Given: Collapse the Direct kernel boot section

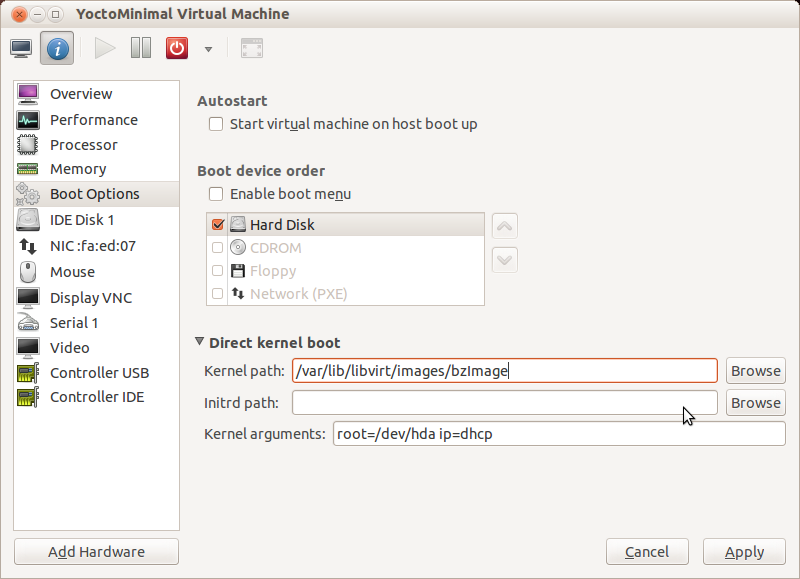Looking at the screenshot, I should pos(201,342).
